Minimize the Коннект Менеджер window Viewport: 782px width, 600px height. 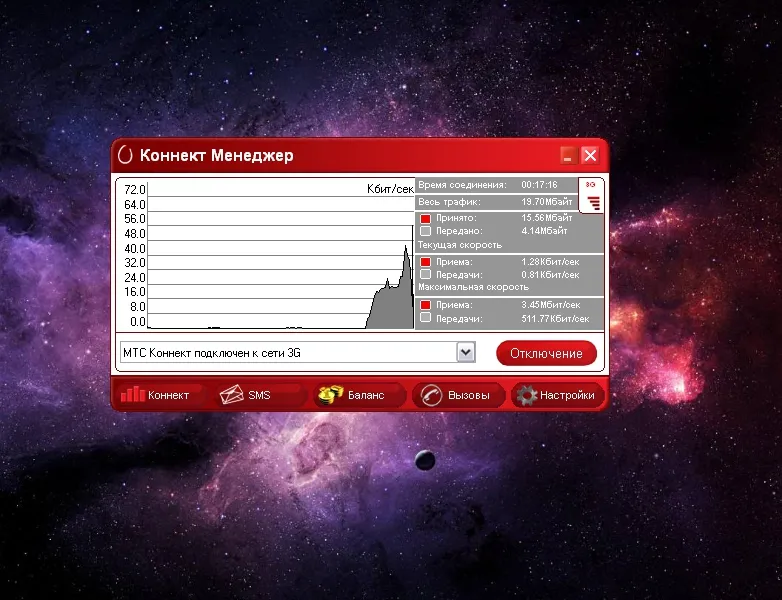[568, 156]
